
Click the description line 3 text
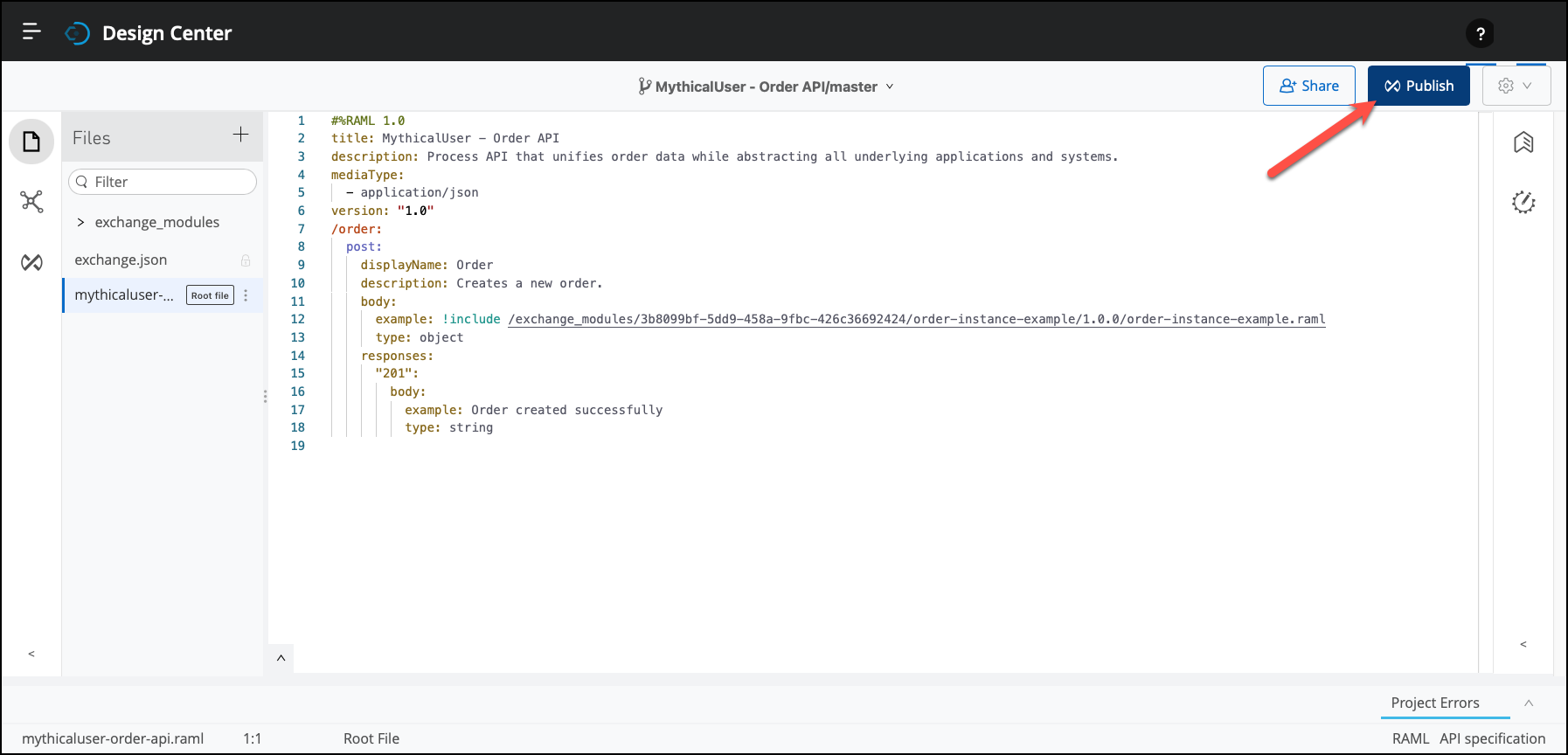[x=725, y=156]
